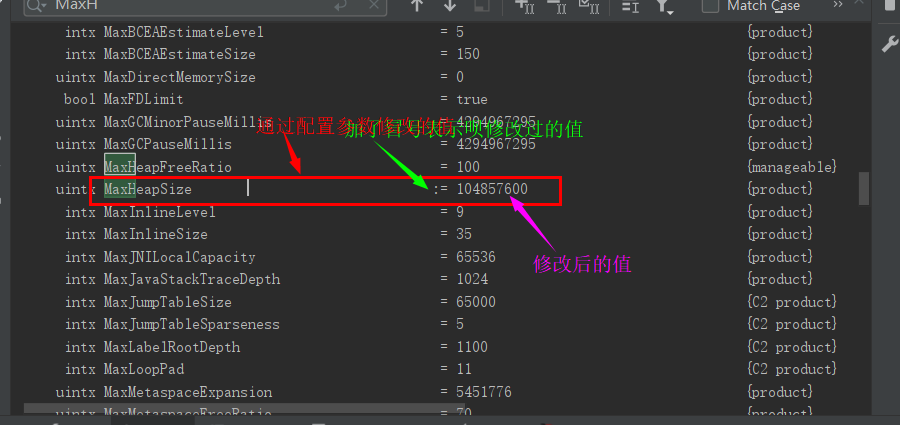The width and height of the screenshot is (900, 425).
Task: Select the MaxGCPauseMillis text
Action: (x=168, y=144)
